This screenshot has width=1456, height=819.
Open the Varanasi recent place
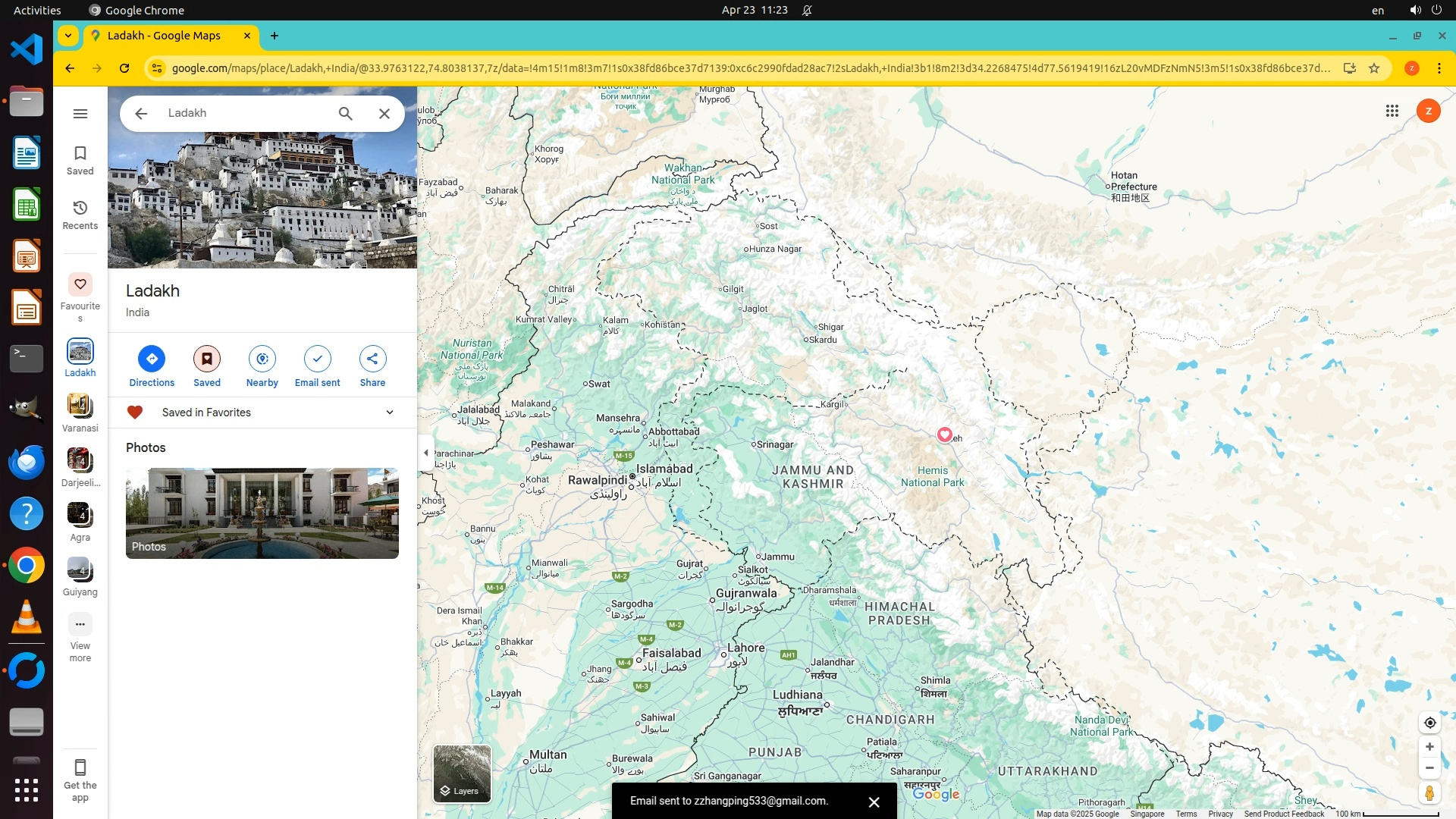pos(80,413)
